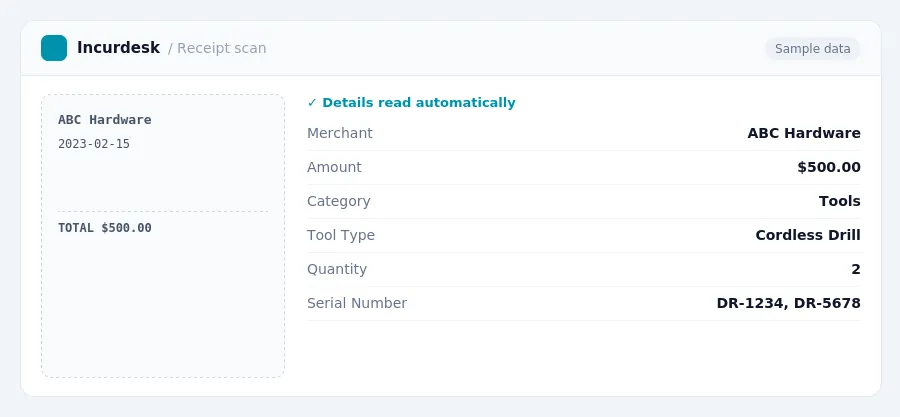Click the Category field label
Image resolution: width=900 pixels, height=417 pixels.
click(x=339, y=201)
